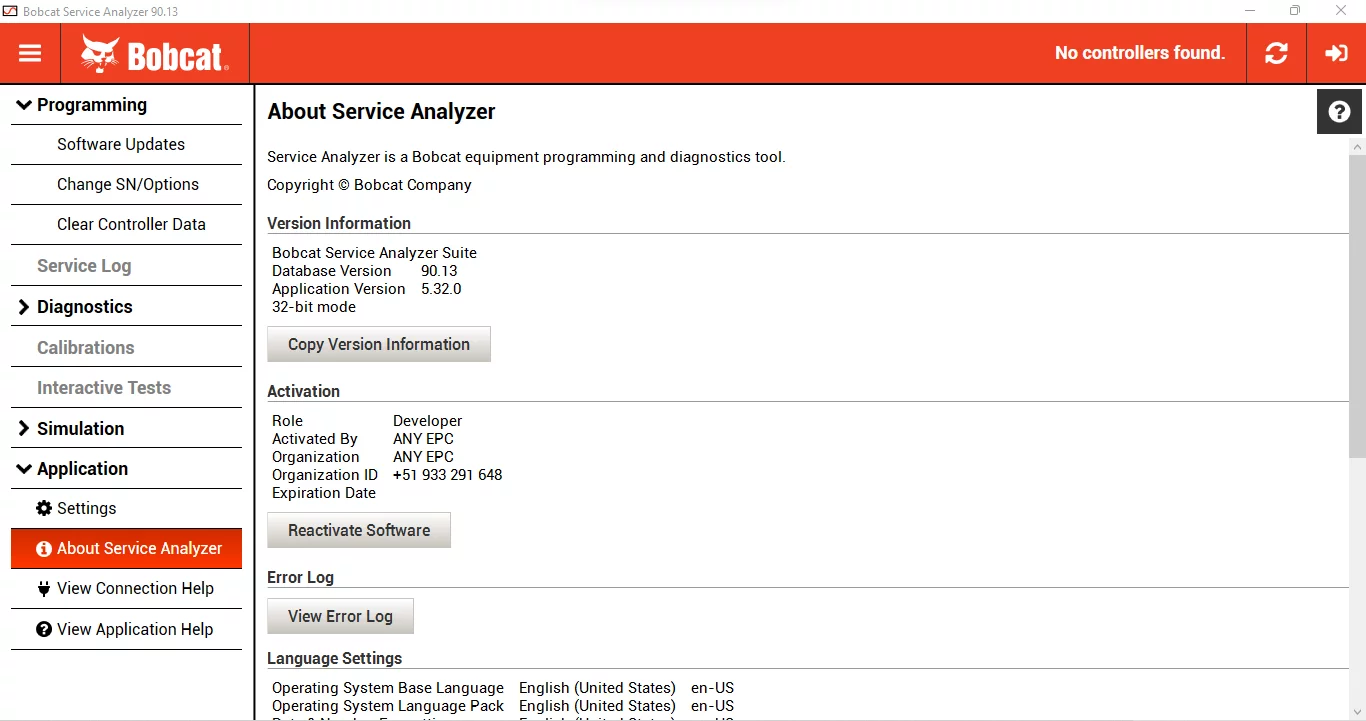Open Clear Controller Data page
This screenshot has height=721, width=1366.
131,224
